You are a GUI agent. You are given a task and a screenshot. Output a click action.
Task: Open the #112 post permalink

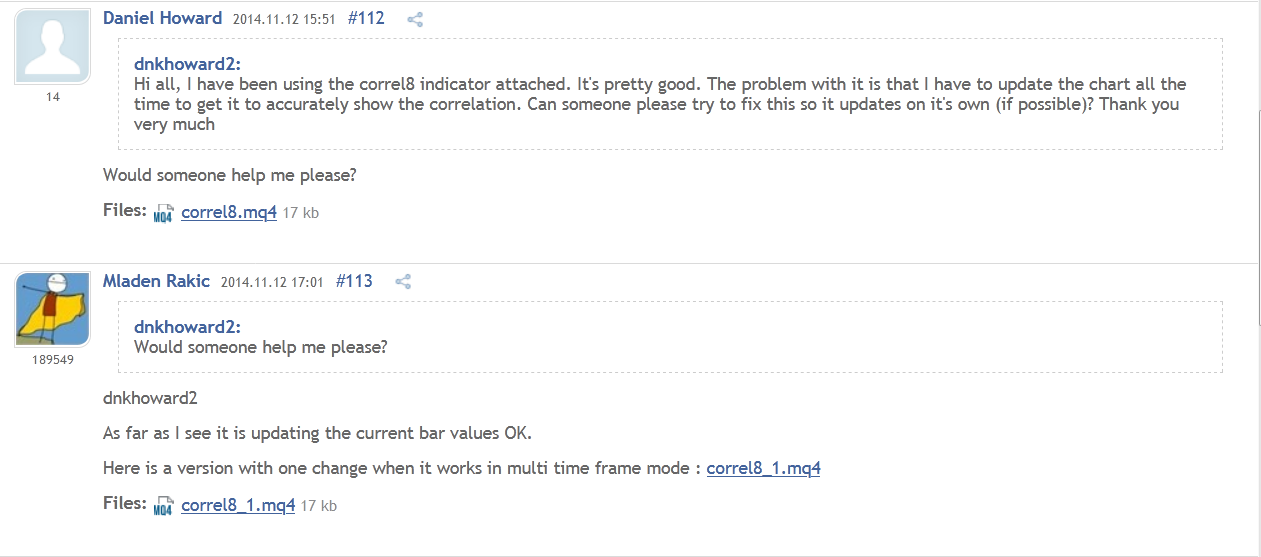click(x=366, y=18)
